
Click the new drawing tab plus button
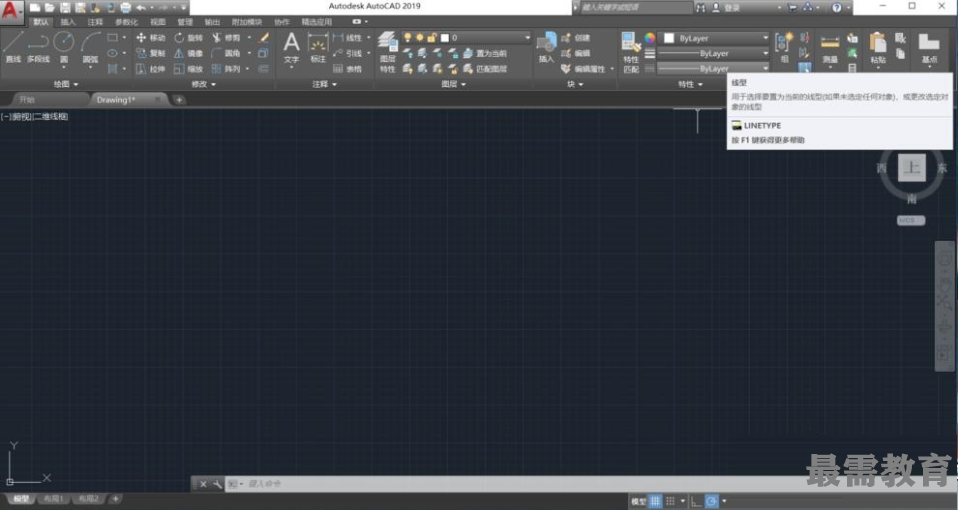(179, 100)
